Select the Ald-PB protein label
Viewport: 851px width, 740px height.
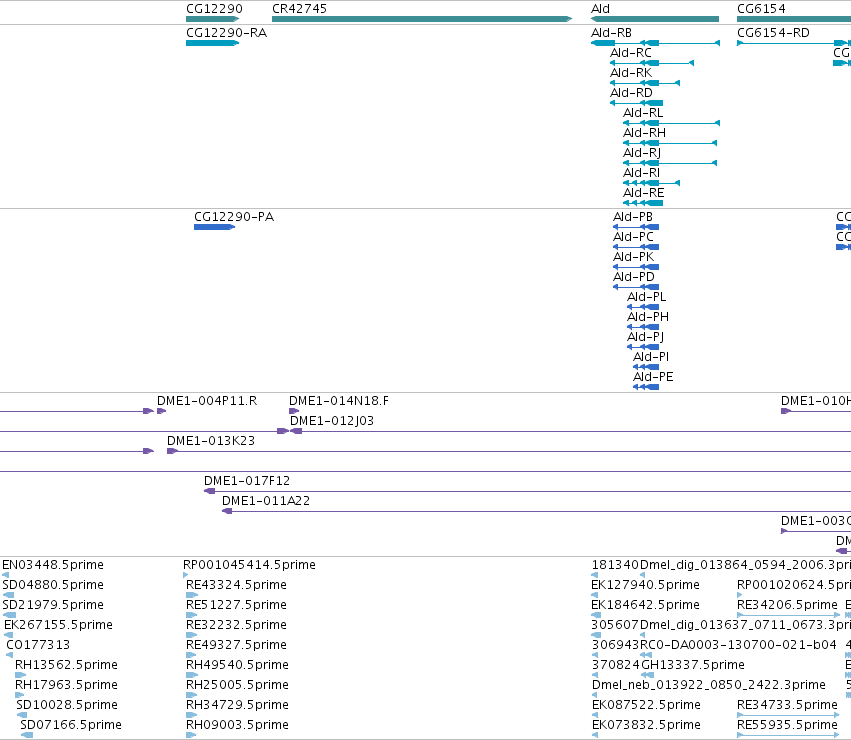(633, 217)
